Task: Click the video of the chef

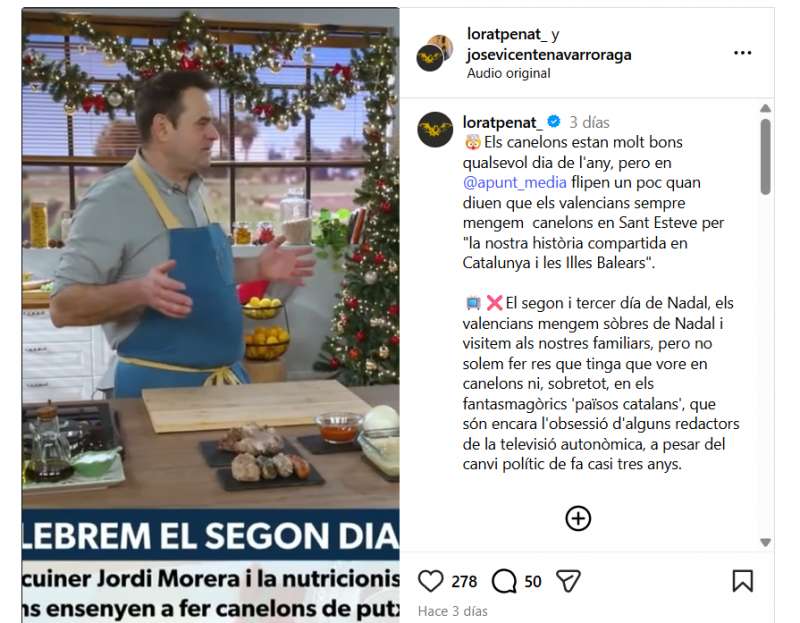Action: point(211,315)
